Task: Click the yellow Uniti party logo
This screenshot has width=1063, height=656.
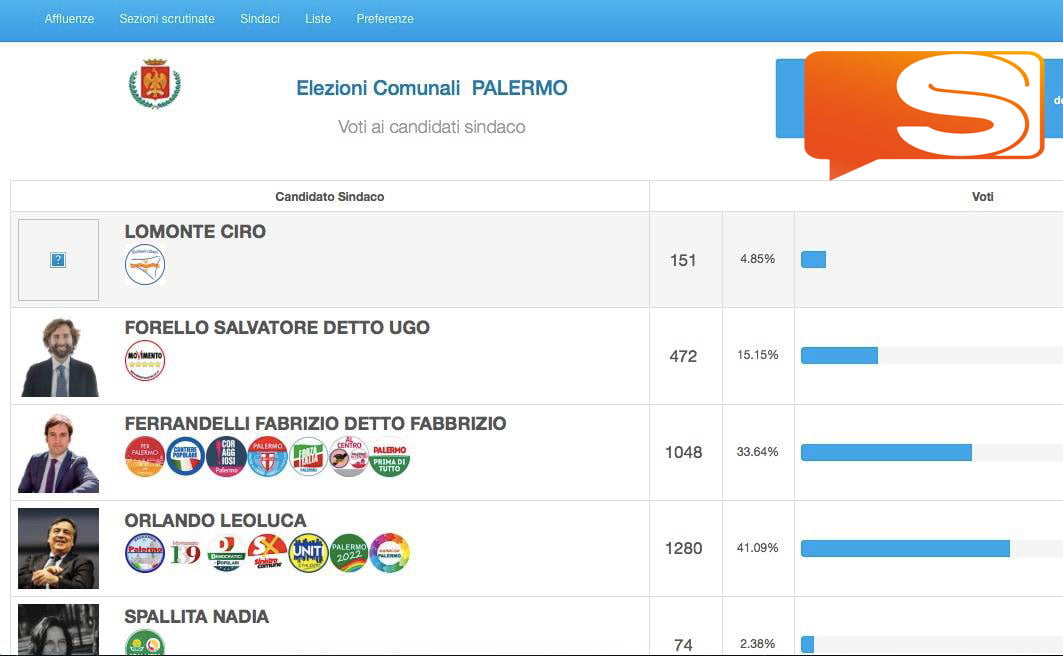Action: pos(308,553)
